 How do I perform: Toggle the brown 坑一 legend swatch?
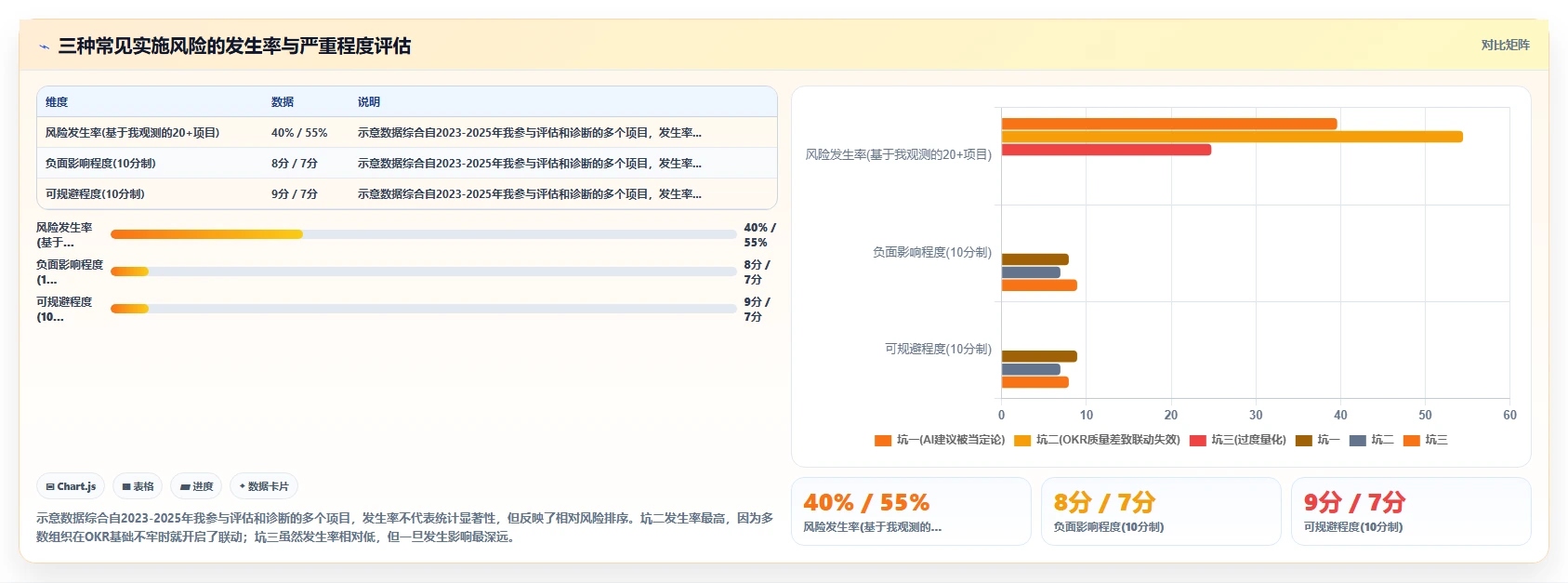[x=1318, y=440]
